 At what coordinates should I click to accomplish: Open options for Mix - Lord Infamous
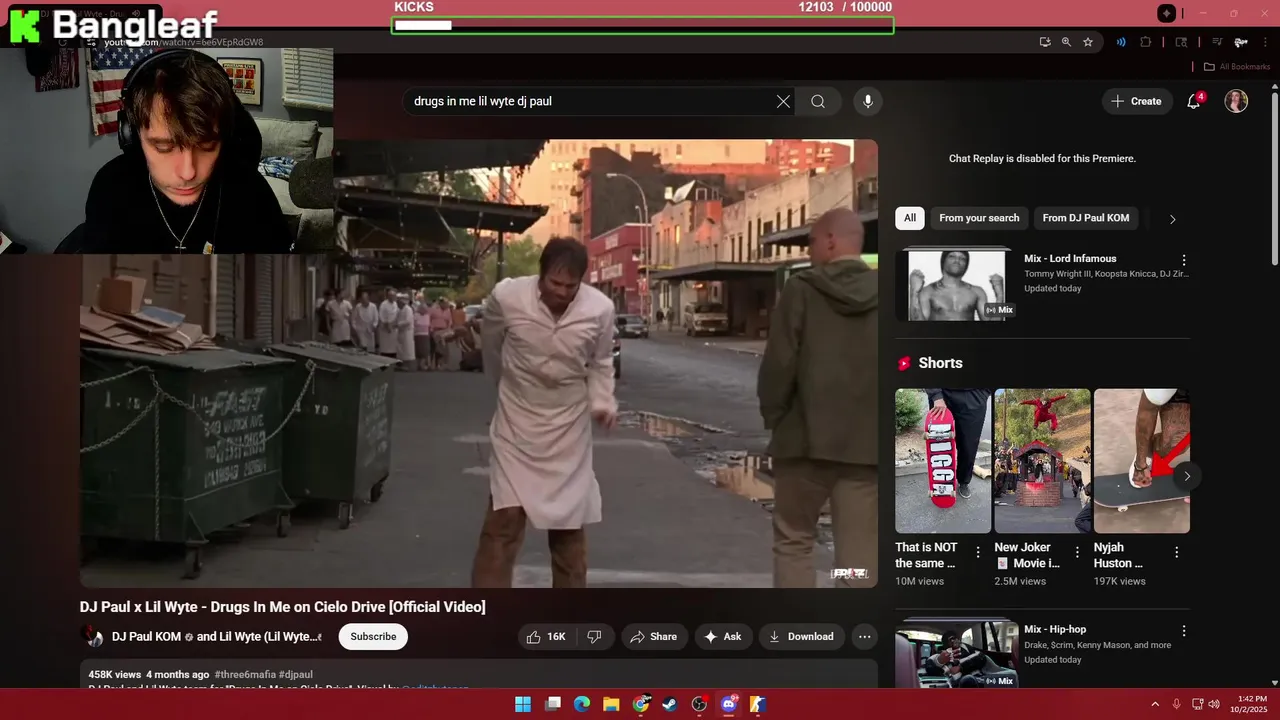pos(1184,260)
